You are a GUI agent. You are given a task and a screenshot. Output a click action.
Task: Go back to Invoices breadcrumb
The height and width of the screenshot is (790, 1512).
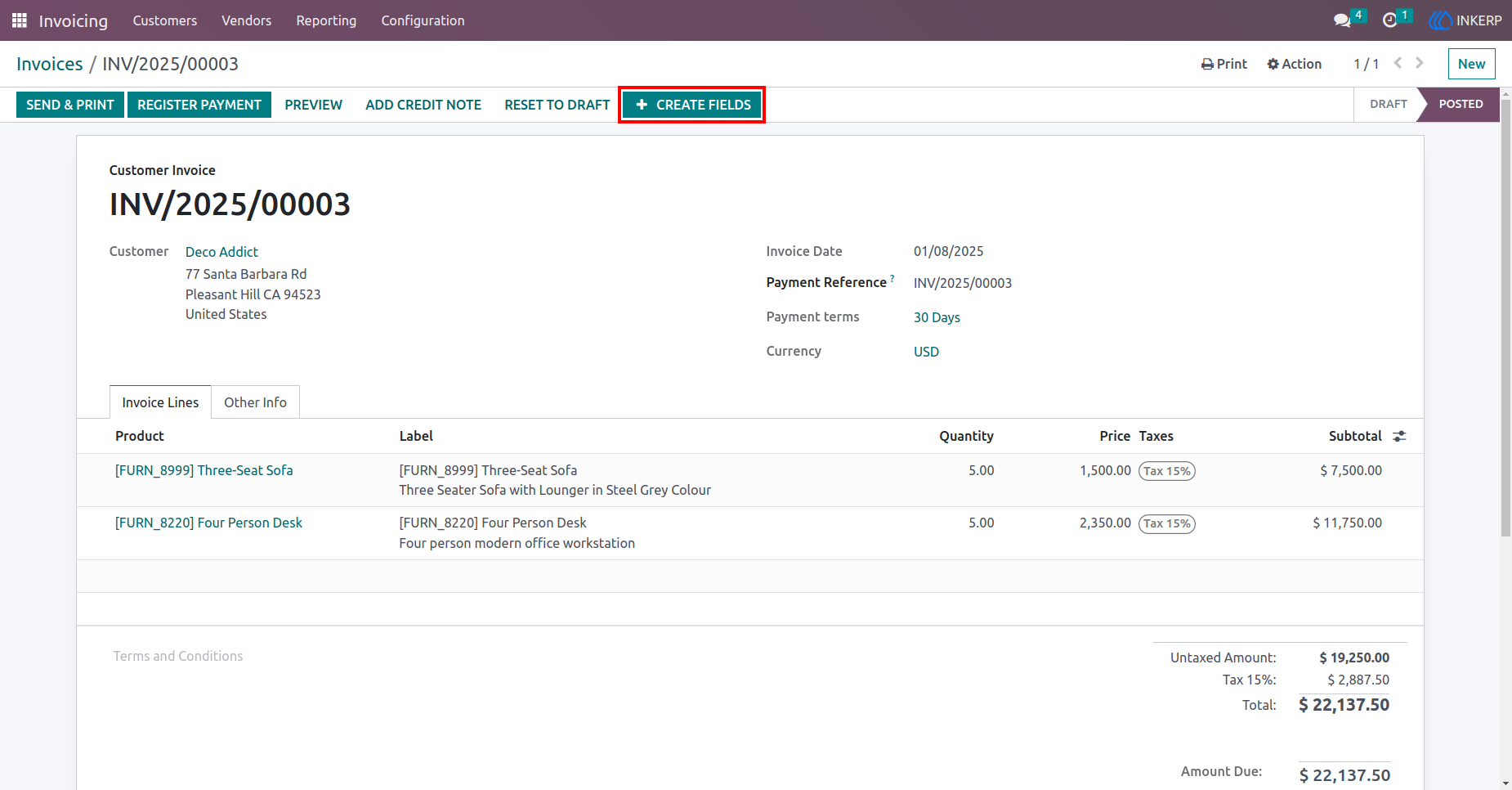coord(50,64)
